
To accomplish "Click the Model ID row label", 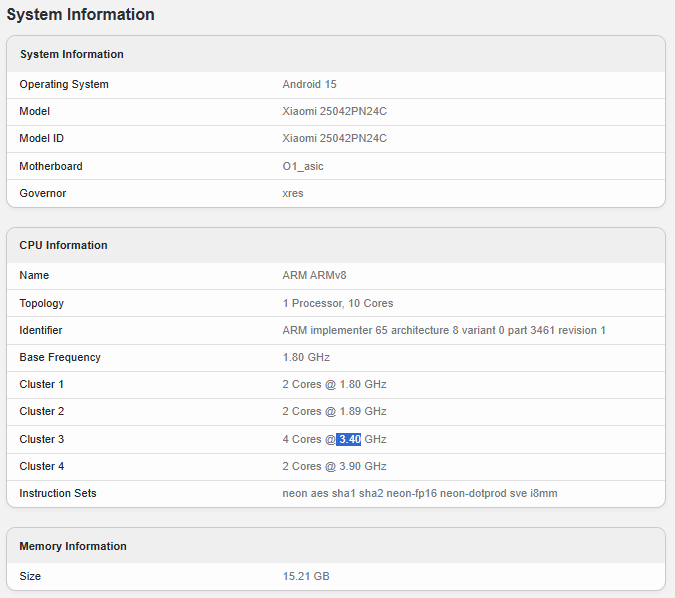I will click(x=41, y=138).
